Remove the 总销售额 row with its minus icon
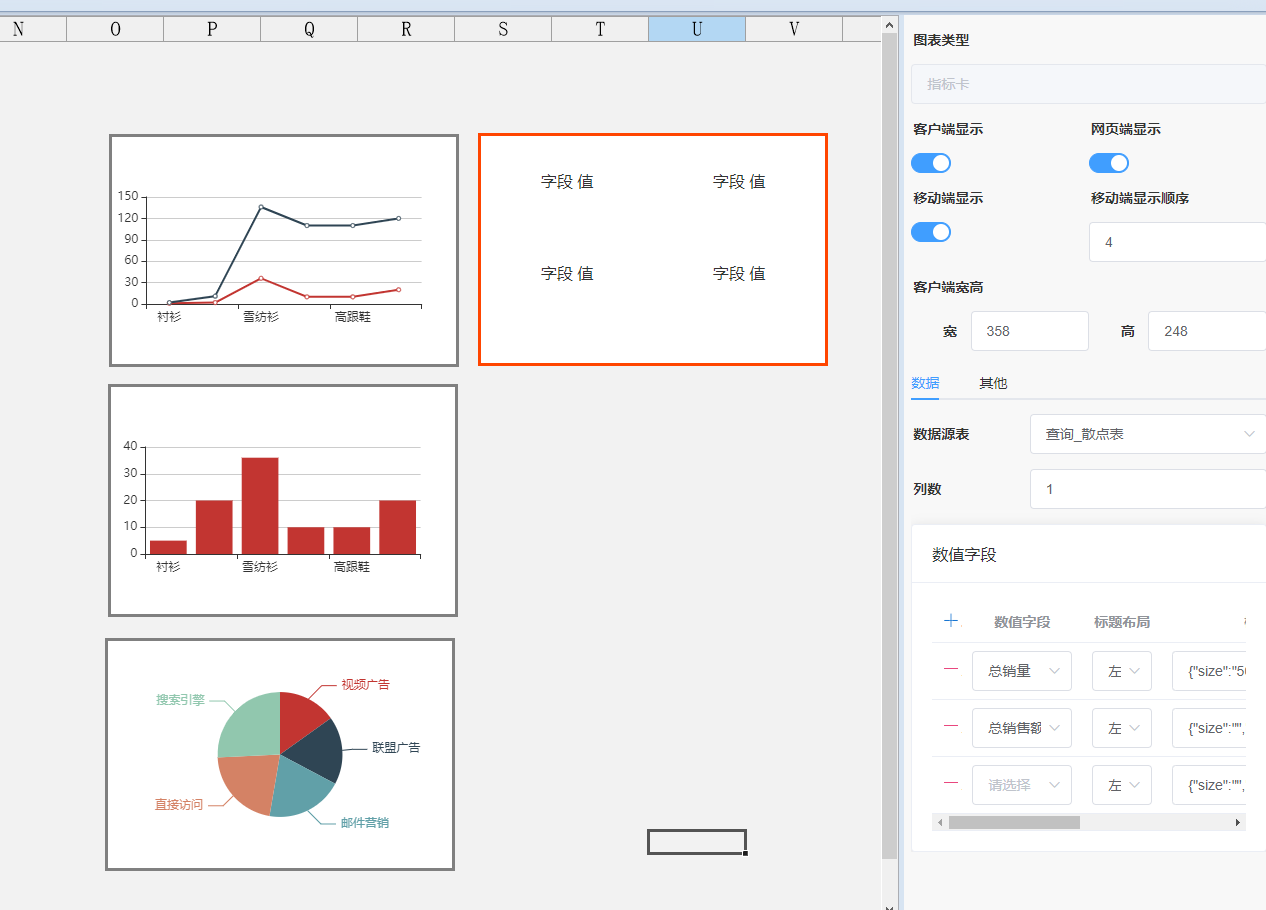The image size is (1266, 910). (x=951, y=727)
